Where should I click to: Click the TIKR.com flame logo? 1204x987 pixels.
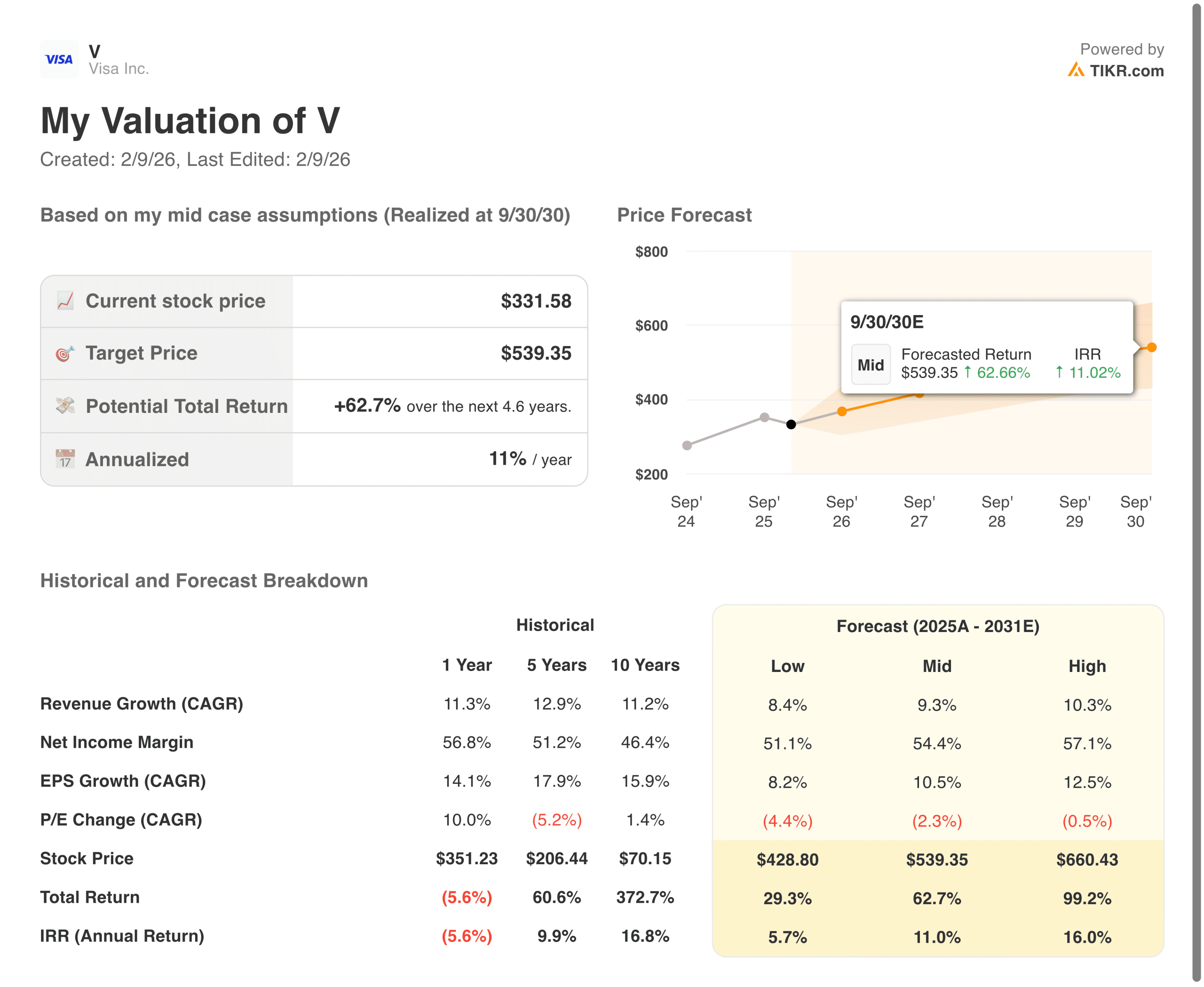[x=1076, y=71]
